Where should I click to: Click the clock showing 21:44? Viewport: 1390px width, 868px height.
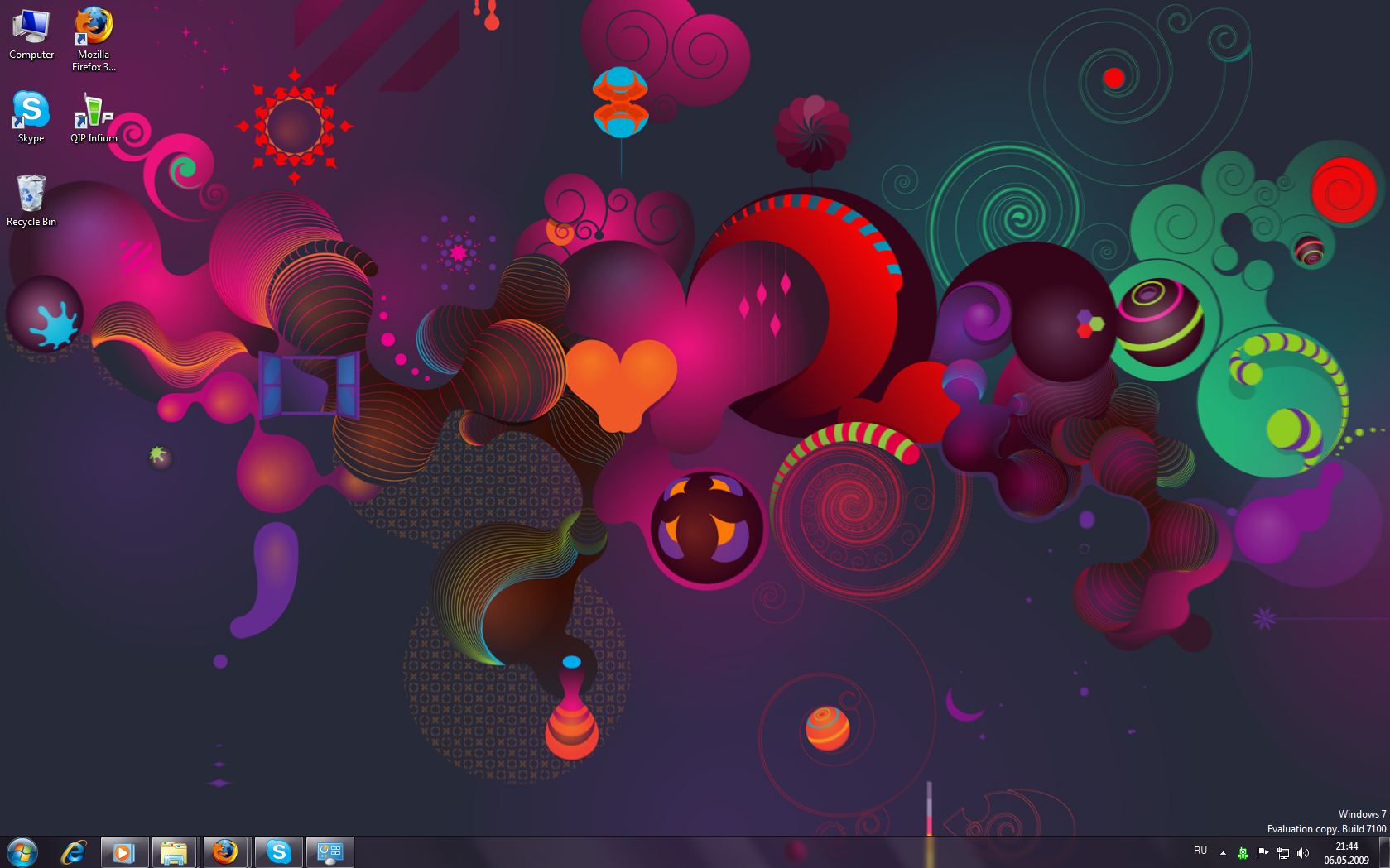click(1346, 852)
